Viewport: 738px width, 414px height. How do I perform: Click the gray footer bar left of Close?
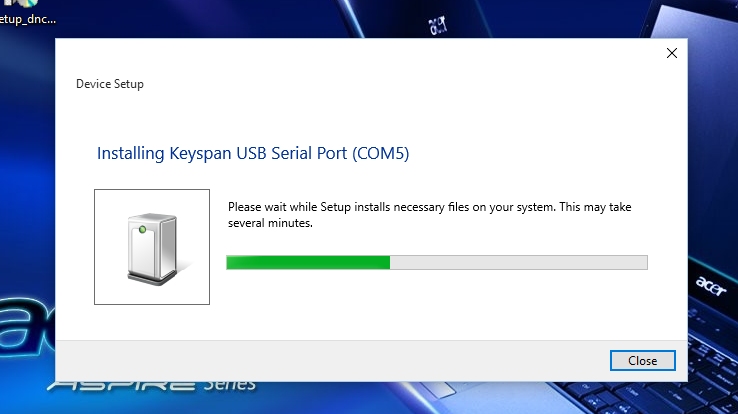(300, 360)
